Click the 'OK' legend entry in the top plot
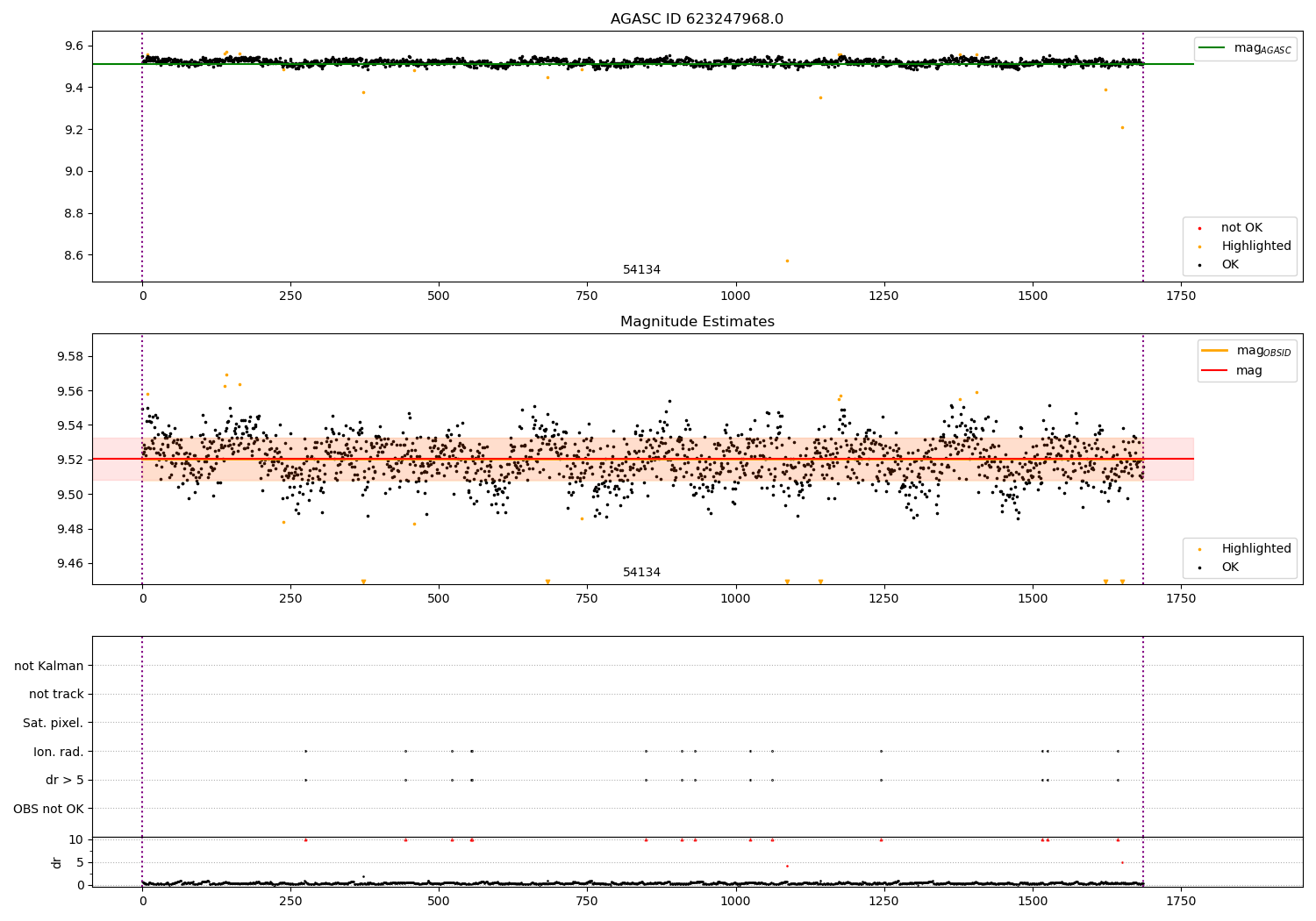This screenshot has height=921, width=1316. click(x=1230, y=265)
